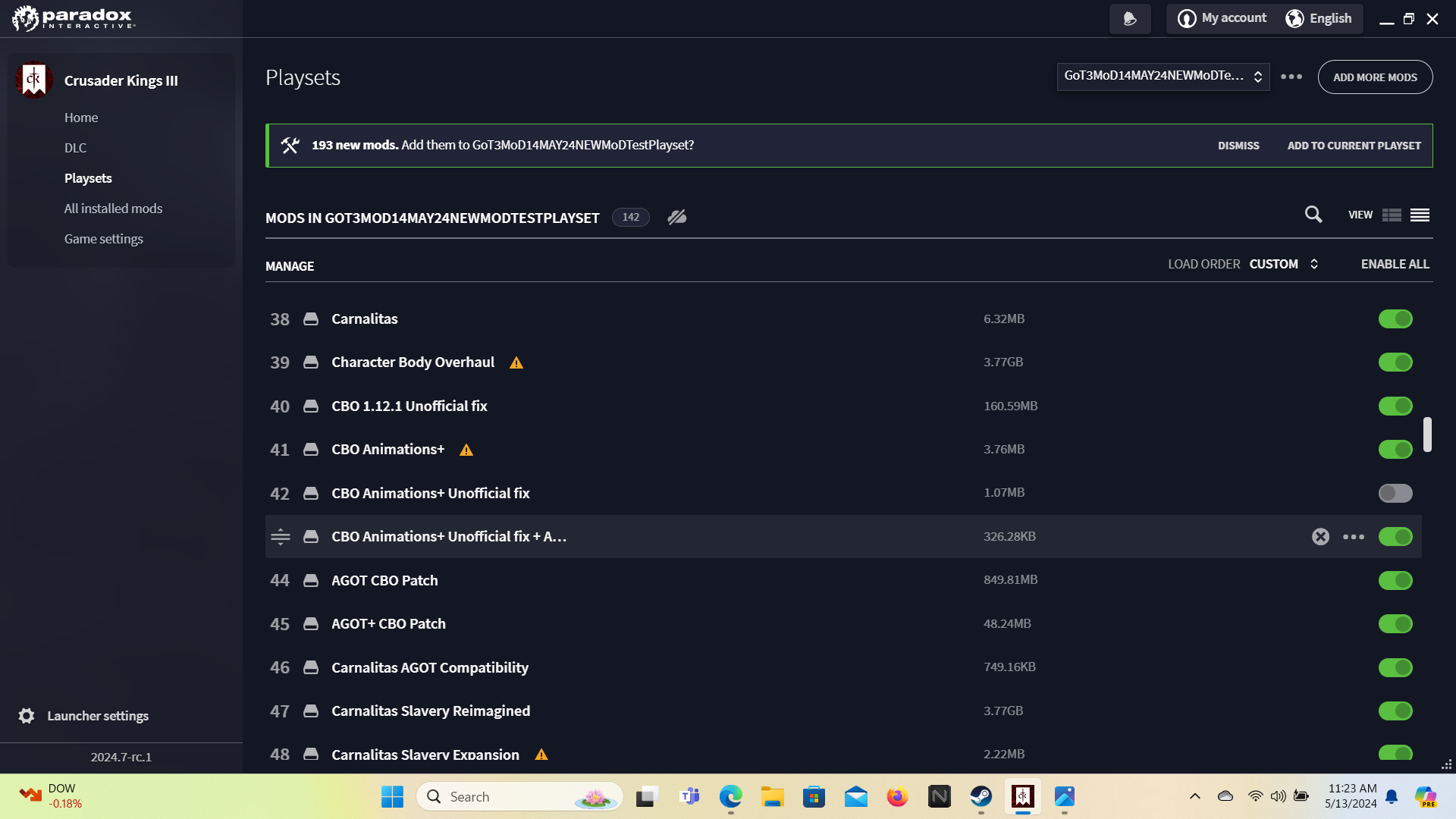The height and width of the screenshot is (819, 1456).
Task: Click ADD TO CURRENT PLAYSET
Action: point(1354,146)
